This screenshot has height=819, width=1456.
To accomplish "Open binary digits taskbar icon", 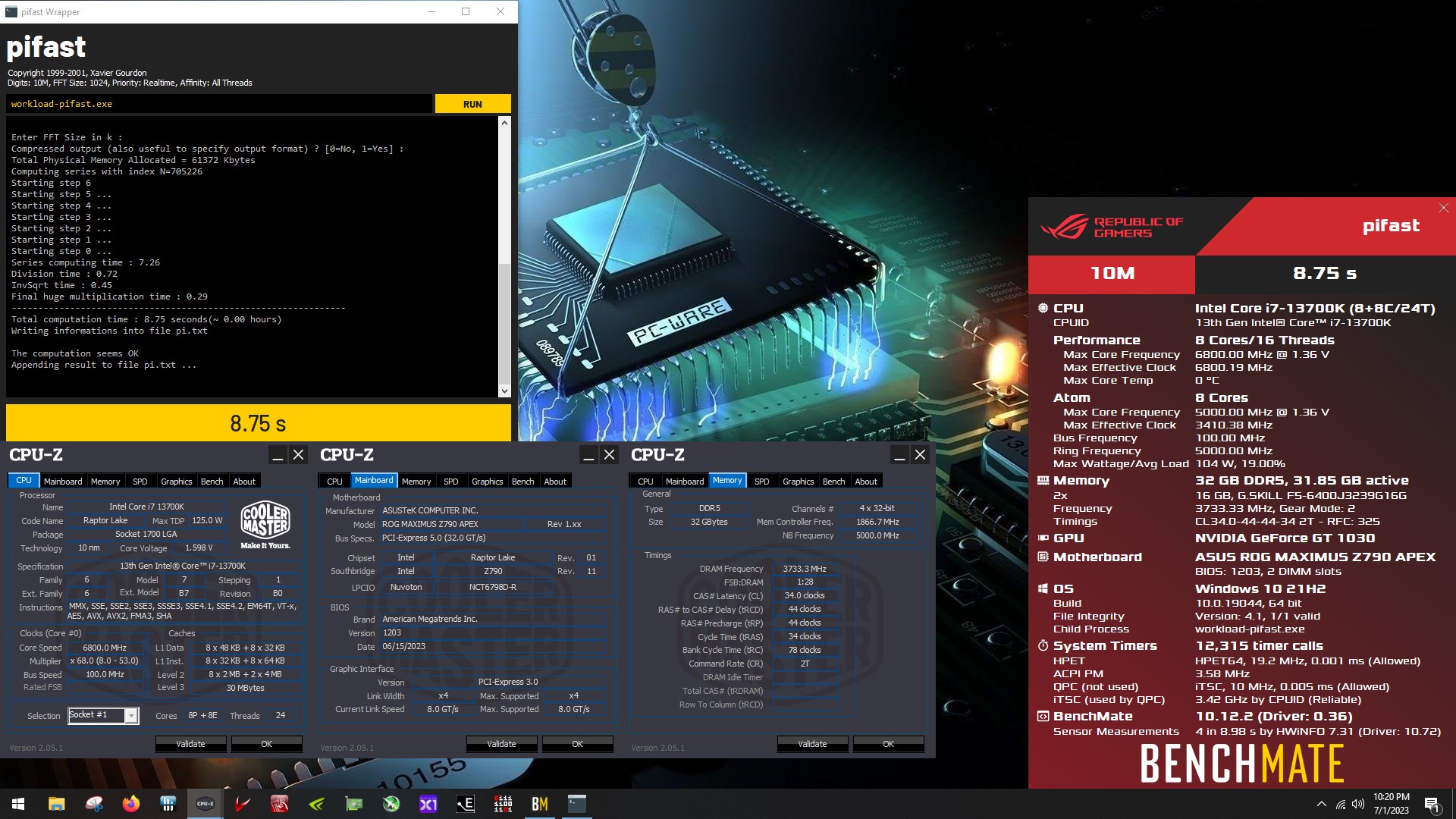I will tap(503, 804).
